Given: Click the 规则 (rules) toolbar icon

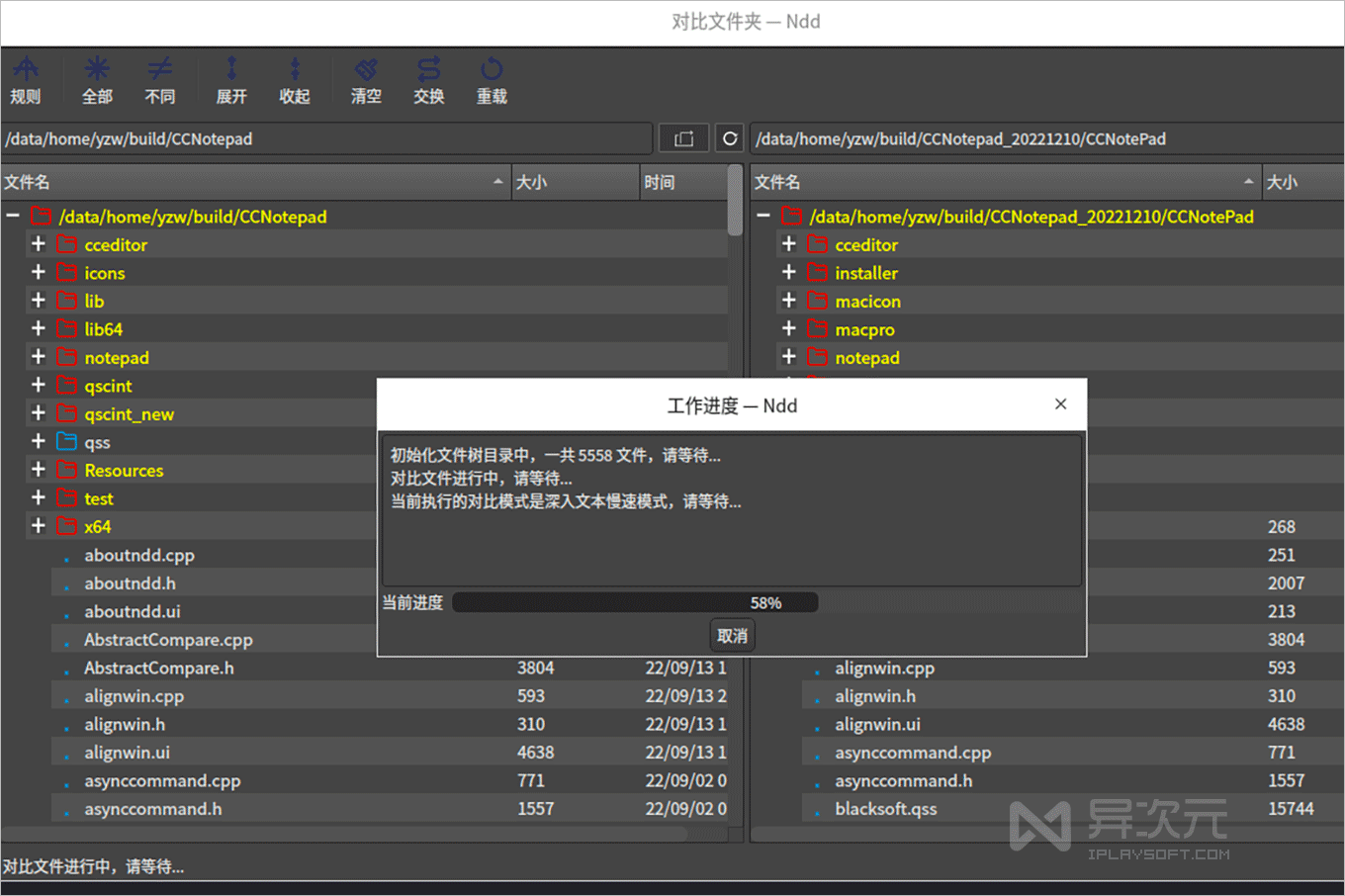Looking at the screenshot, I should point(26,79).
